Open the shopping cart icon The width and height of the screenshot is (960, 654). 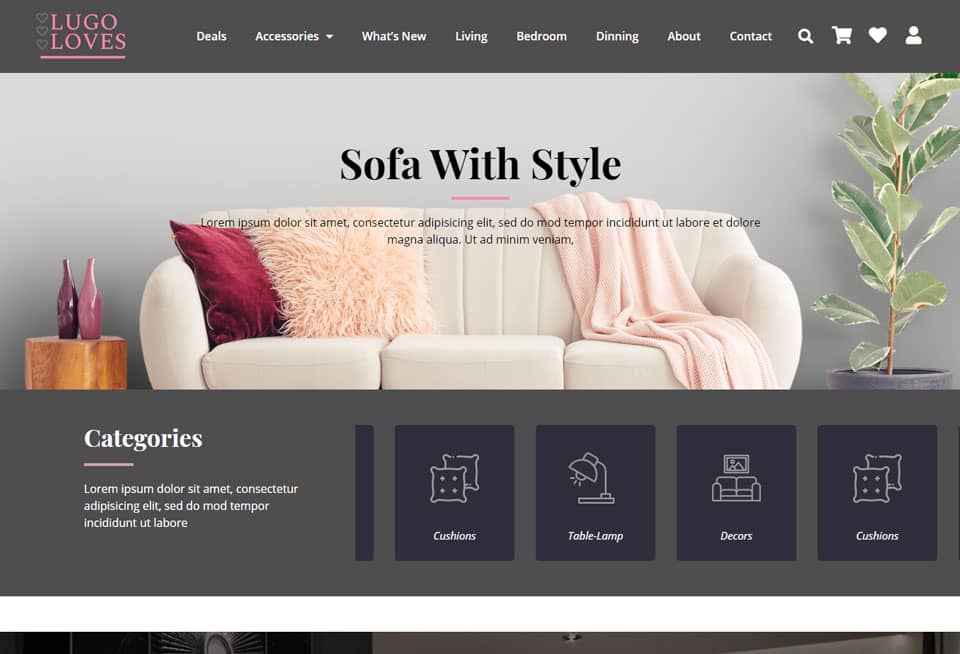842,35
